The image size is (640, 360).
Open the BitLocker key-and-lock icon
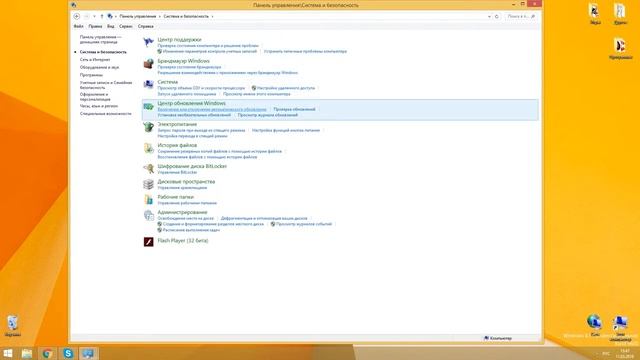tap(149, 168)
